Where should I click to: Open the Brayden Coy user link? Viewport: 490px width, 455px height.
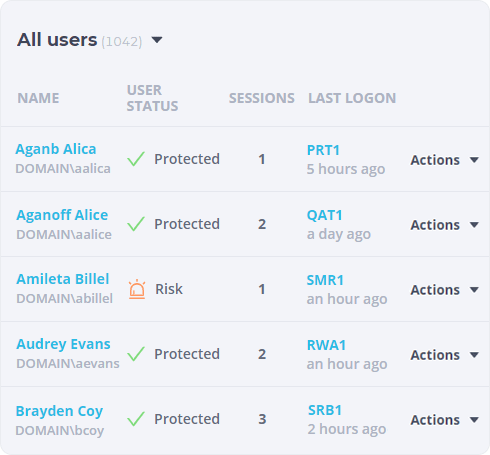(59, 411)
